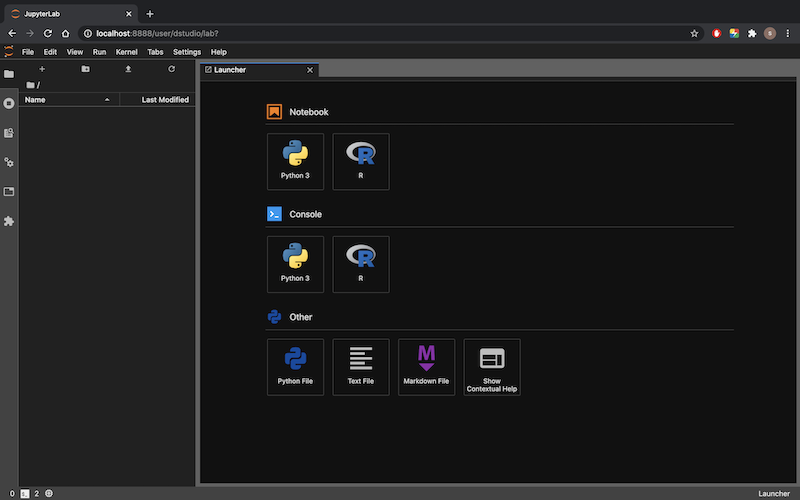Open the Help menu

pyautogui.click(x=218, y=52)
